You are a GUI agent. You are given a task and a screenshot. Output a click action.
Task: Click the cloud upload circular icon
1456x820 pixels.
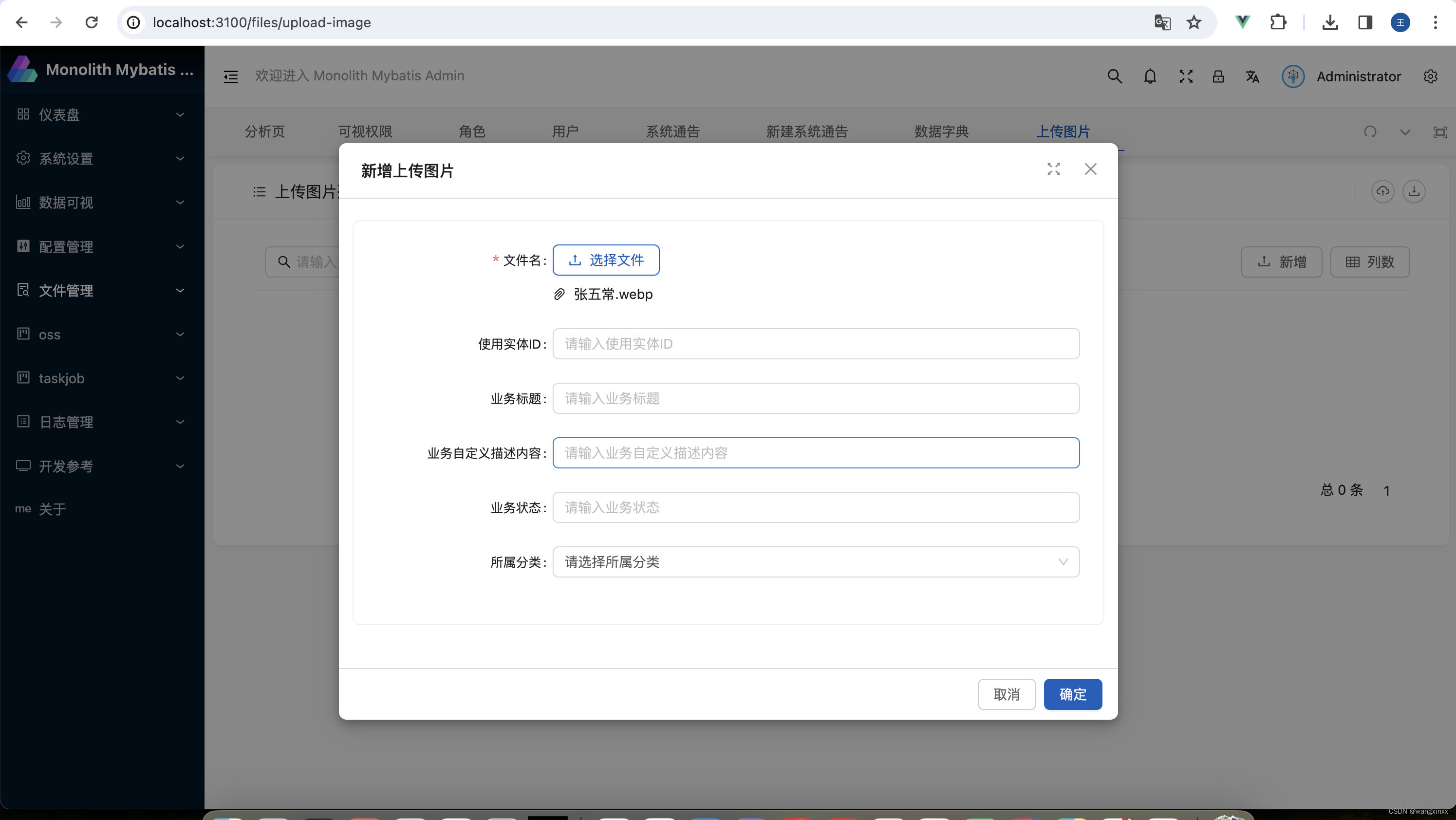click(x=1382, y=191)
